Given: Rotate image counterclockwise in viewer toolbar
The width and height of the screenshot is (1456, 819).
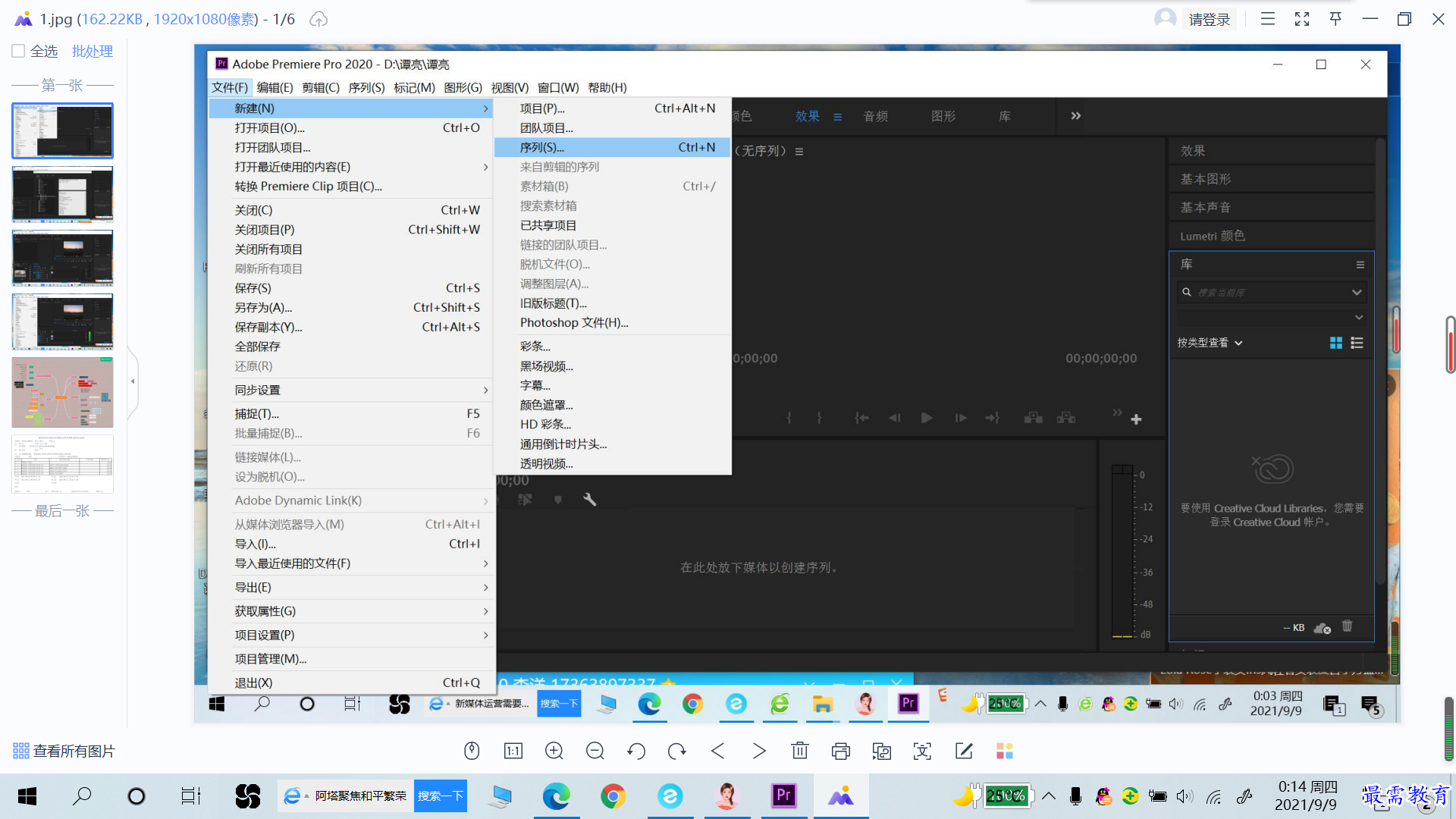Looking at the screenshot, I should pos(636,751).
